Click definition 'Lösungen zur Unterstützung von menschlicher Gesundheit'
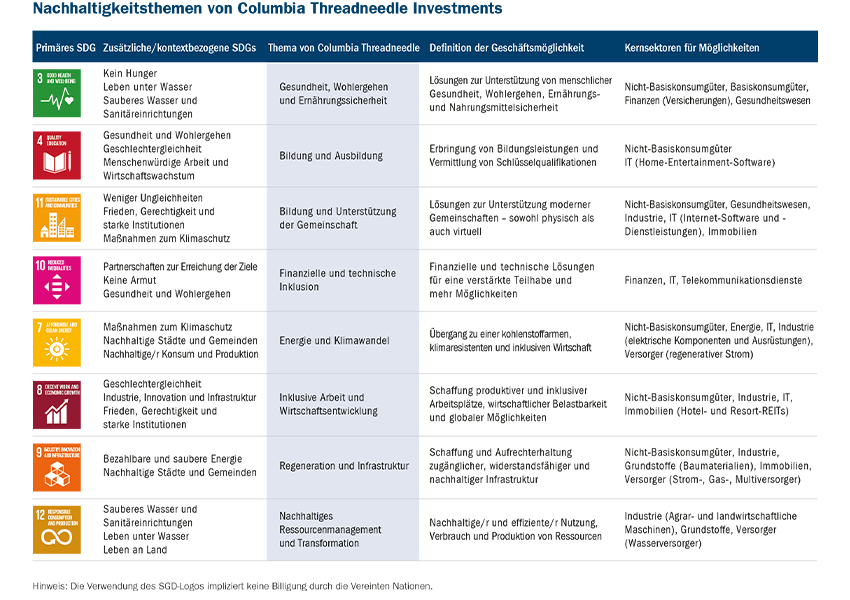850x600 pixels. point(520,94)
